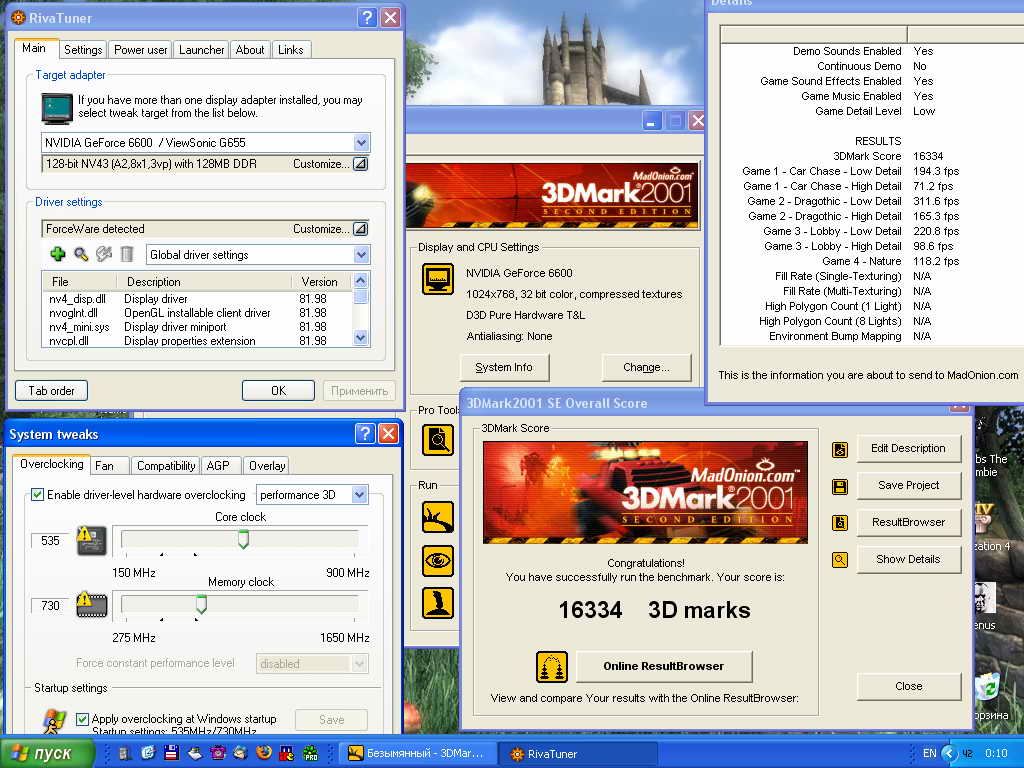Click the Windows flag startup settings icon
The width and height of the screenshot is (1024, 768).
55,721
